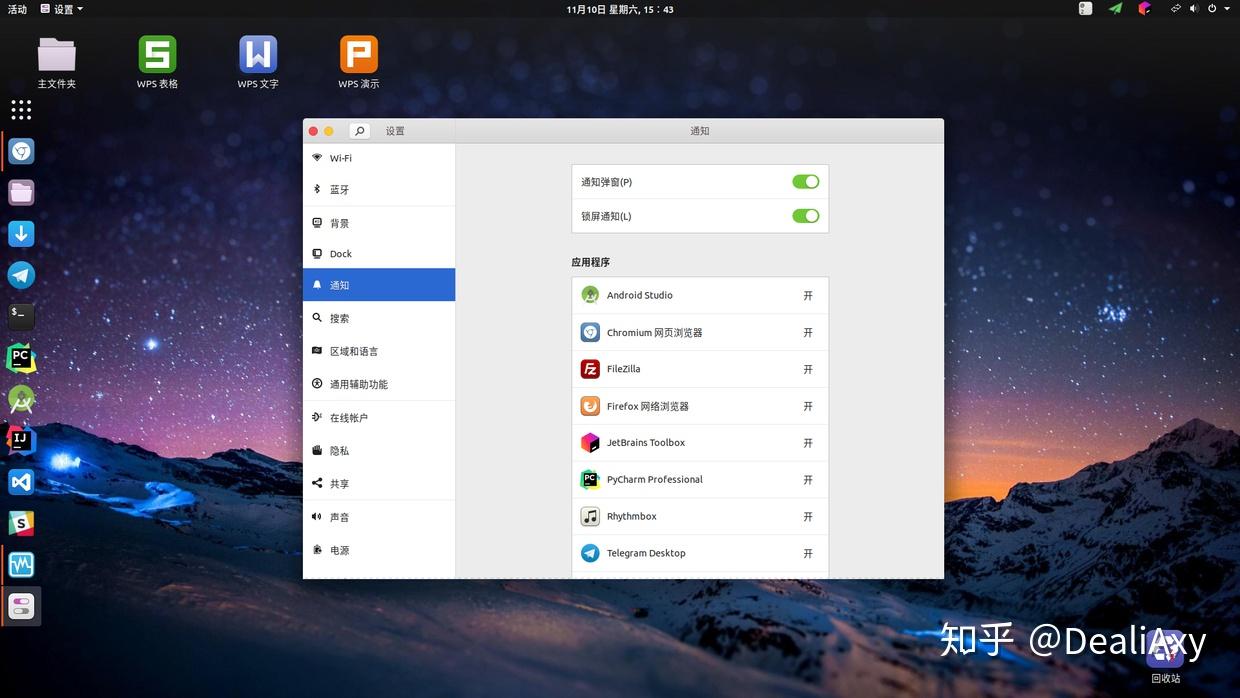Open PyCharm from the dock

[x=21, y=357]
